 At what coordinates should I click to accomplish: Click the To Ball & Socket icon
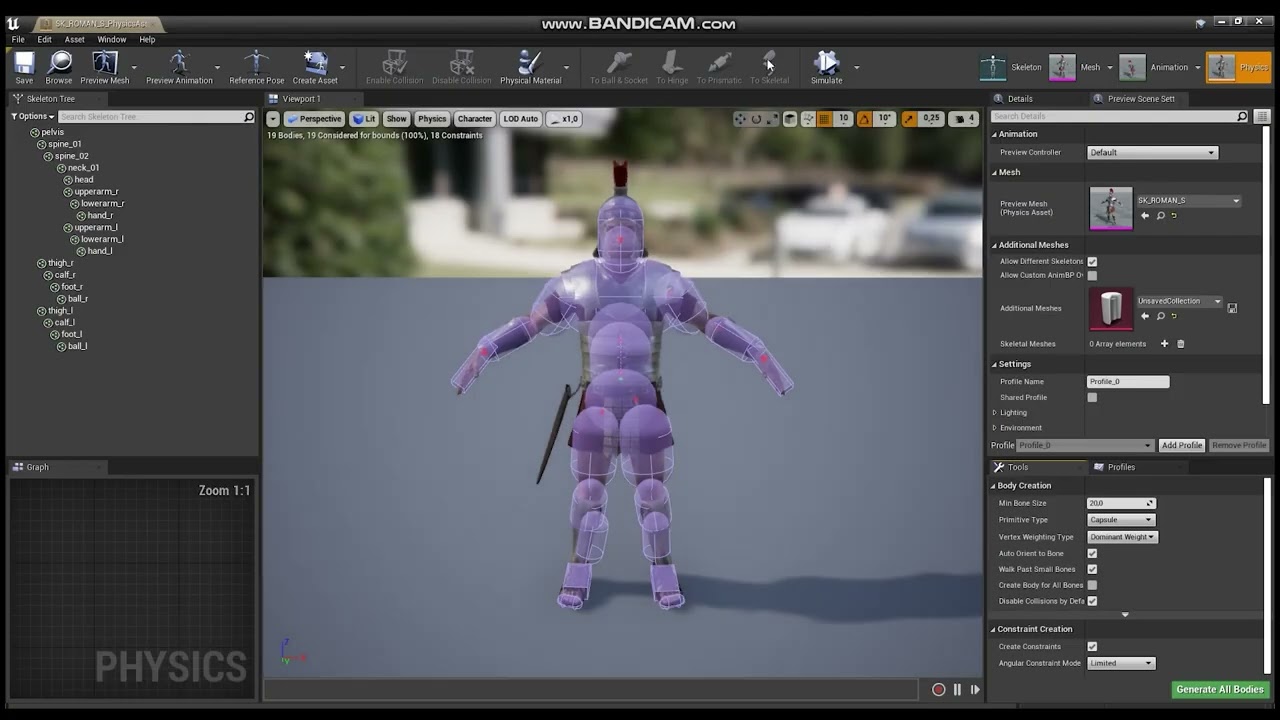click(619, 64)
